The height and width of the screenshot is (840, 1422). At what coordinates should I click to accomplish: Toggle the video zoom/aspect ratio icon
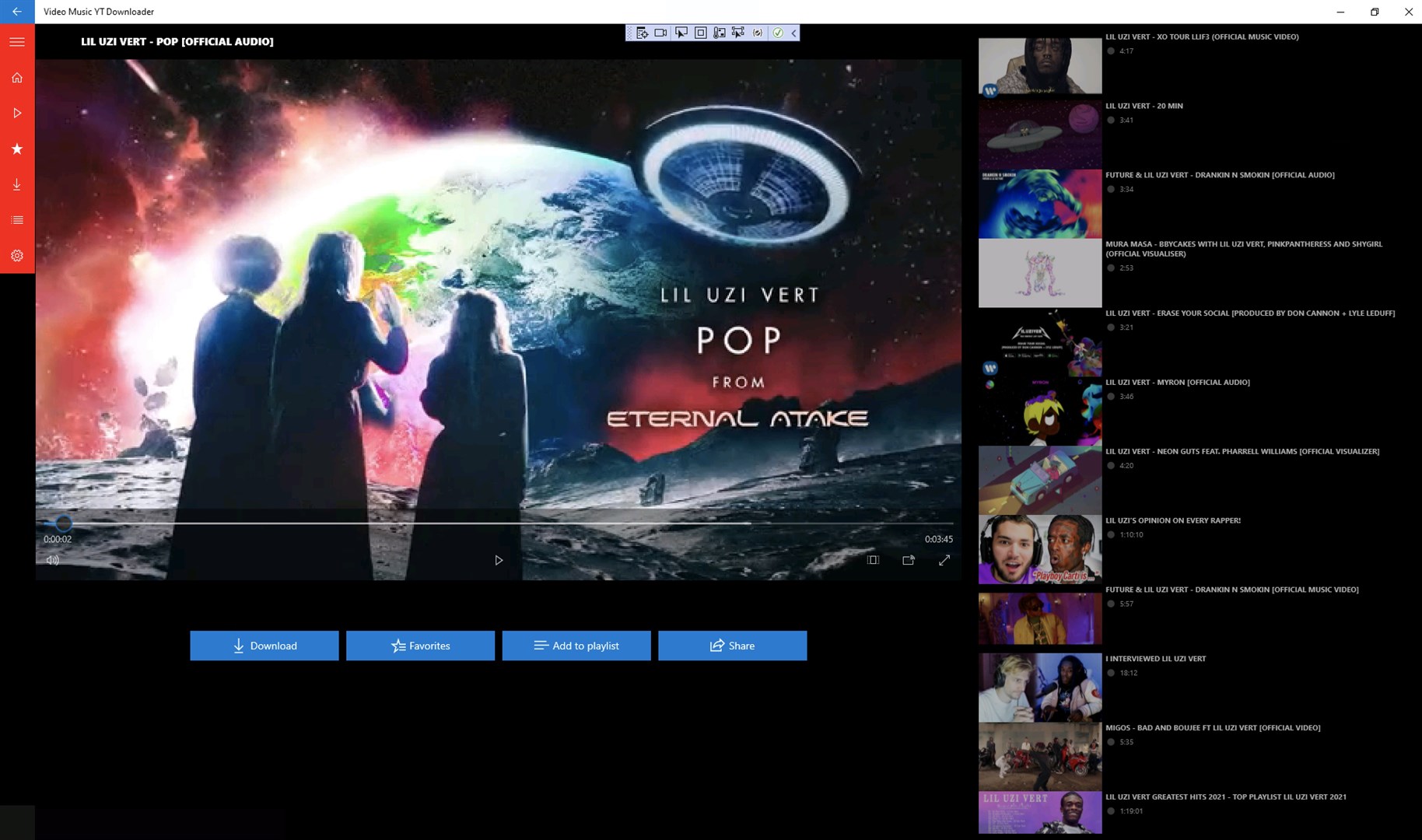click(x=873, y=560)
